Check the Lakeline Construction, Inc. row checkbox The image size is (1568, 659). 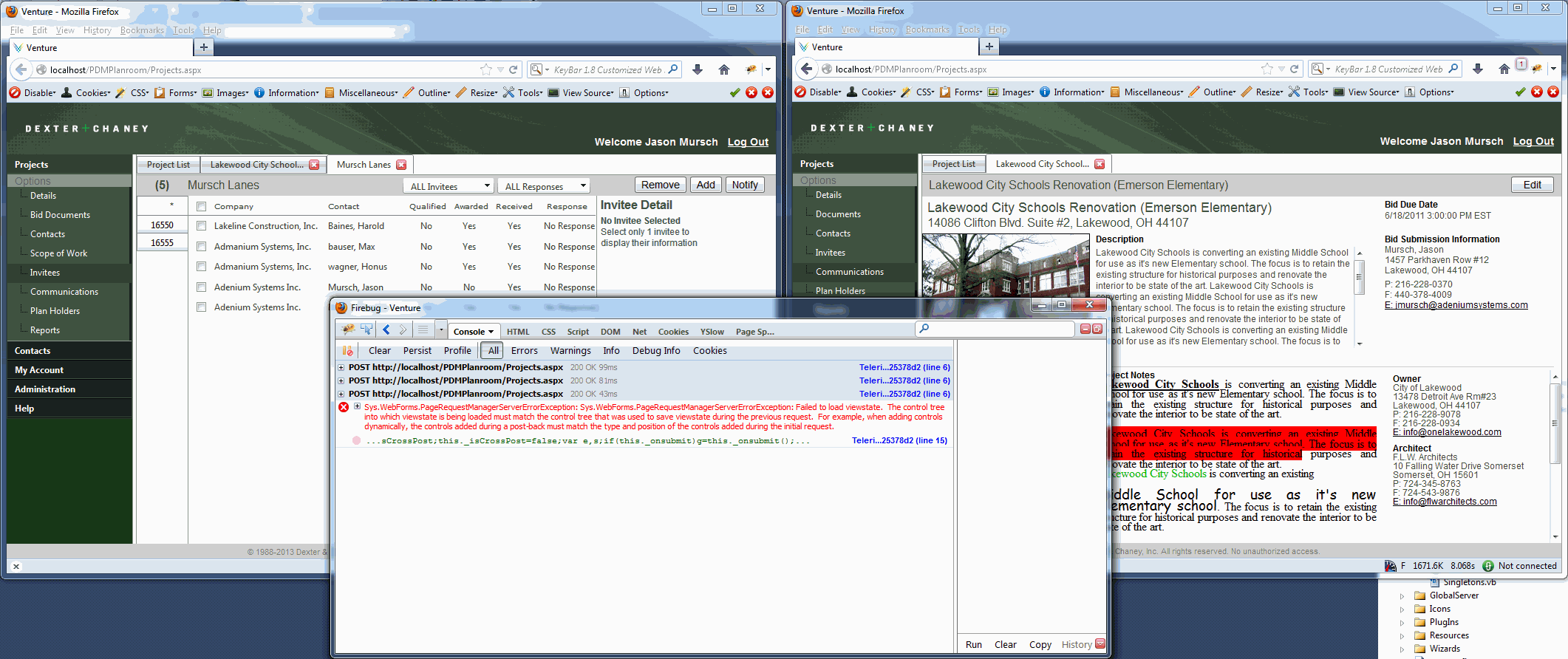click(x=201, y=226)
